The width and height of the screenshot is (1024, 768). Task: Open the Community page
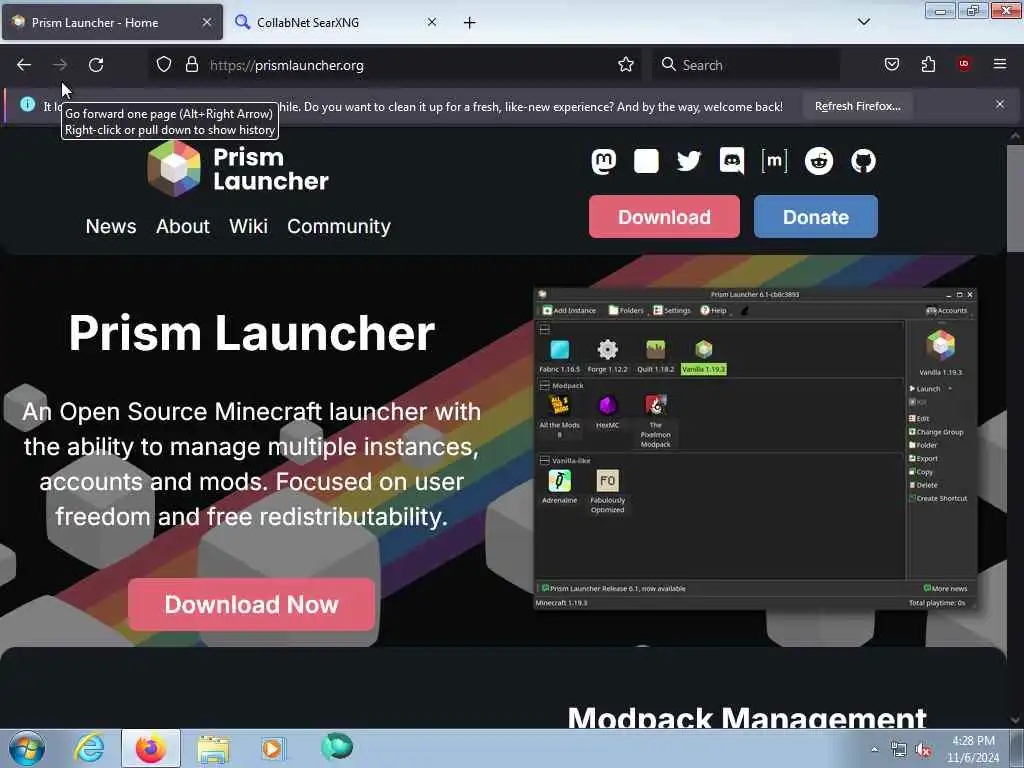(339, 226)
